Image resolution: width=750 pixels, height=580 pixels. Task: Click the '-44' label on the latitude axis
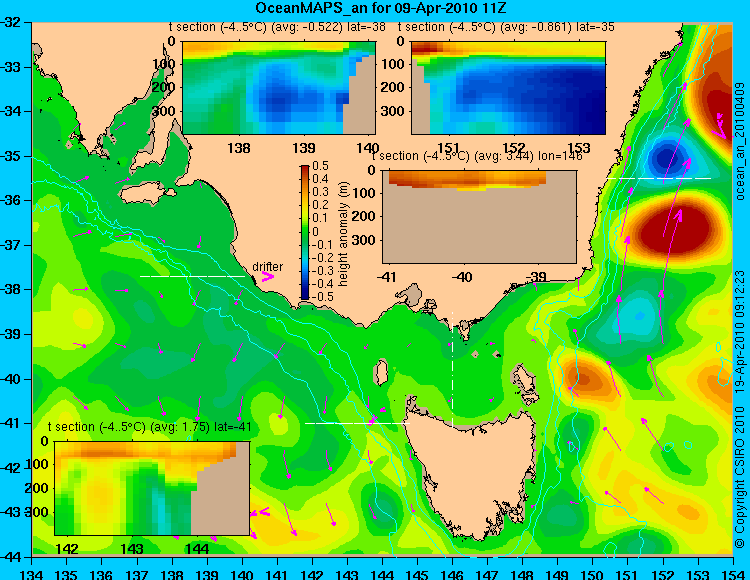coord(10,557)
